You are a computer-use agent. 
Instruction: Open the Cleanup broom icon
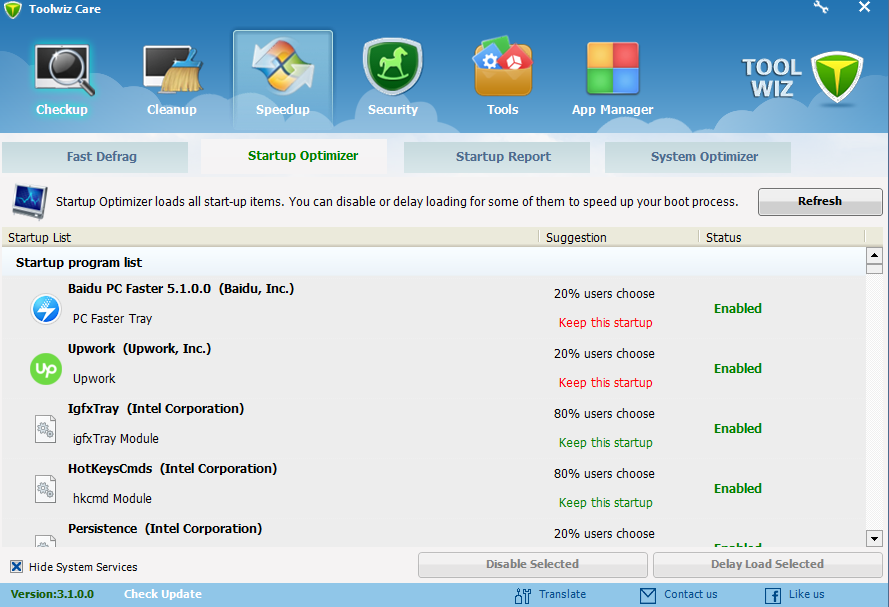[172, 69]
